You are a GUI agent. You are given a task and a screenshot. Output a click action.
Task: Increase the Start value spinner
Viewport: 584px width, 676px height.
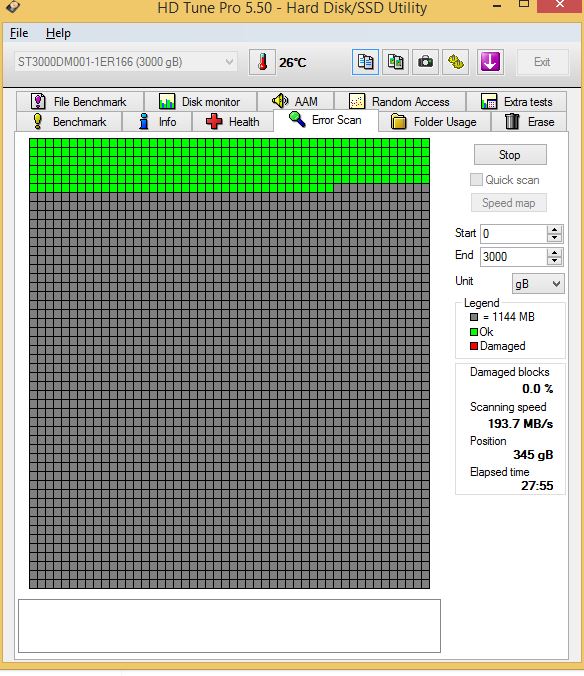tap(554, 230)
